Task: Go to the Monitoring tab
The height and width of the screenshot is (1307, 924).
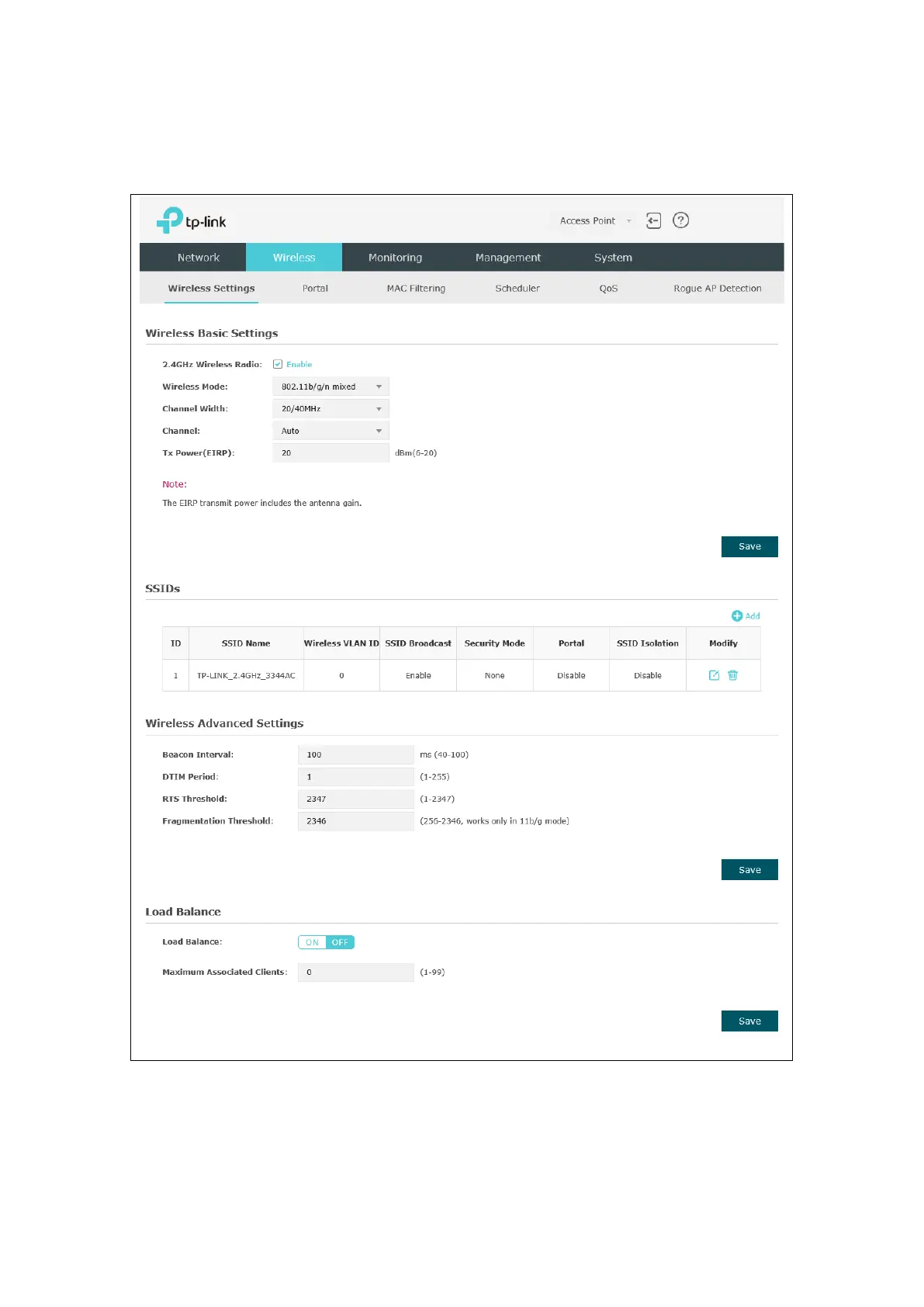Action: 395,258
